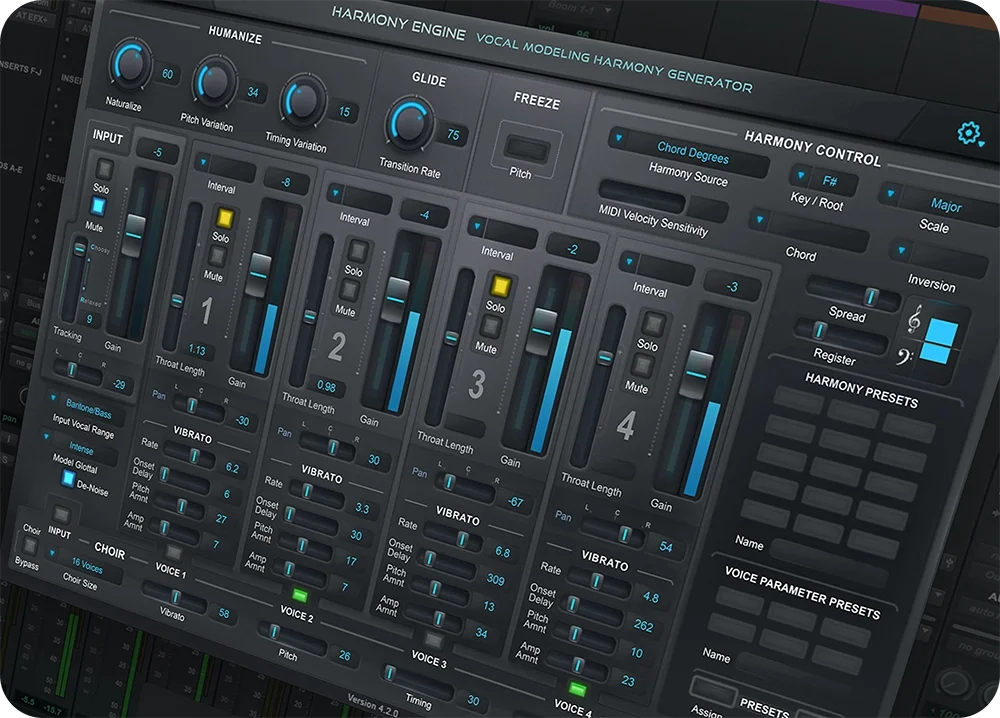Screen dimensions: 1000x718
Task: Click the voice 1 Gain fader
Action: pos(259,275)
